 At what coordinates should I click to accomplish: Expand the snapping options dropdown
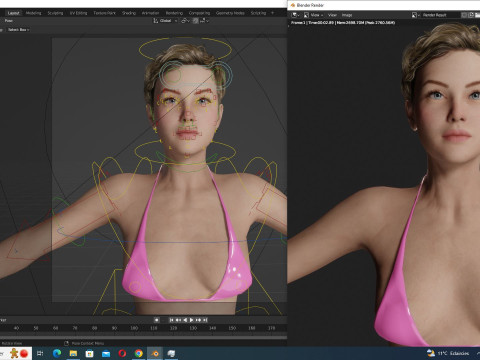pos(205,21)
